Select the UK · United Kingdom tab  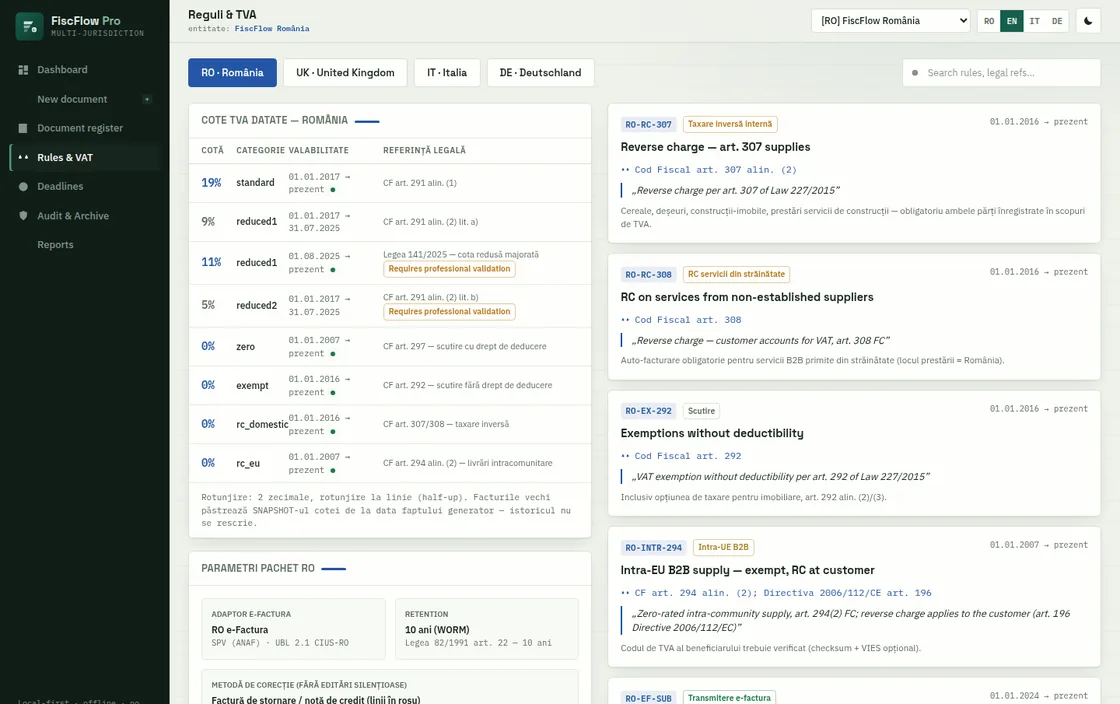pyautogui.click(x=345, y=73)
